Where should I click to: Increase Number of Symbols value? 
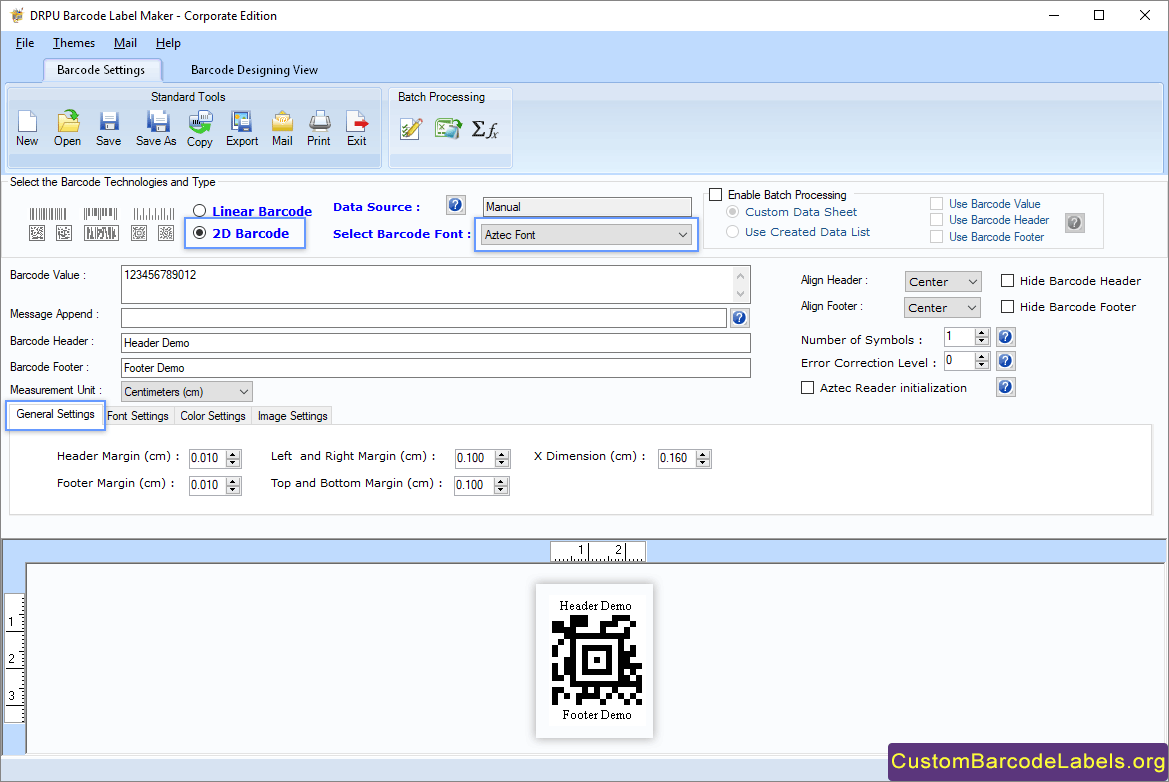982,332
